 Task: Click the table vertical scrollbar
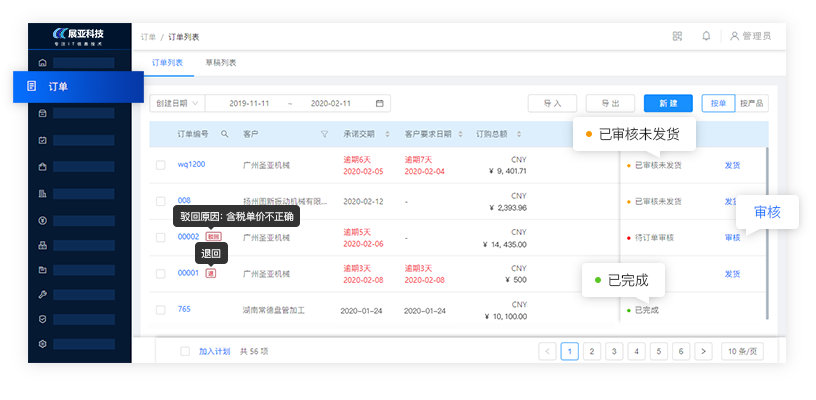pos(767,233)
